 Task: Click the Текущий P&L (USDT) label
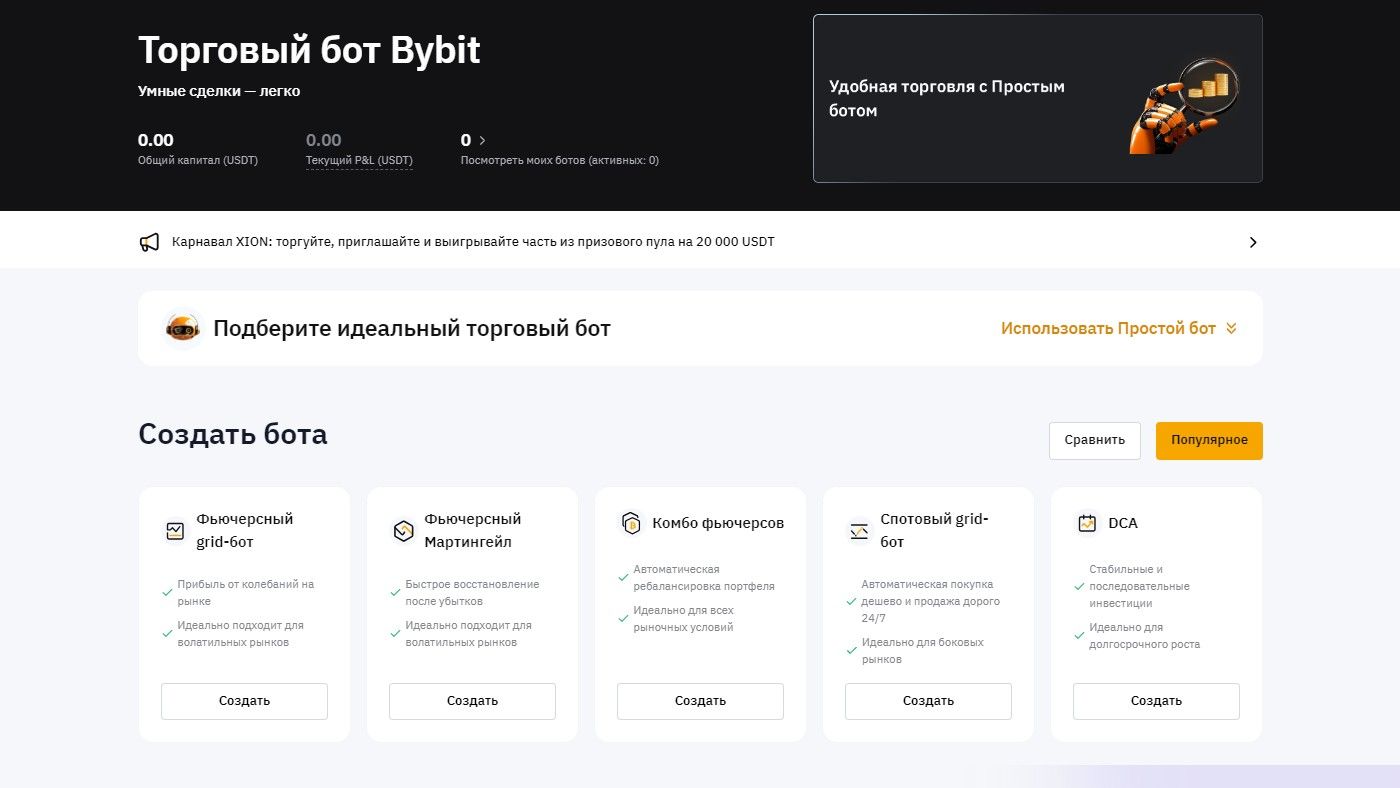pos(359,160)
